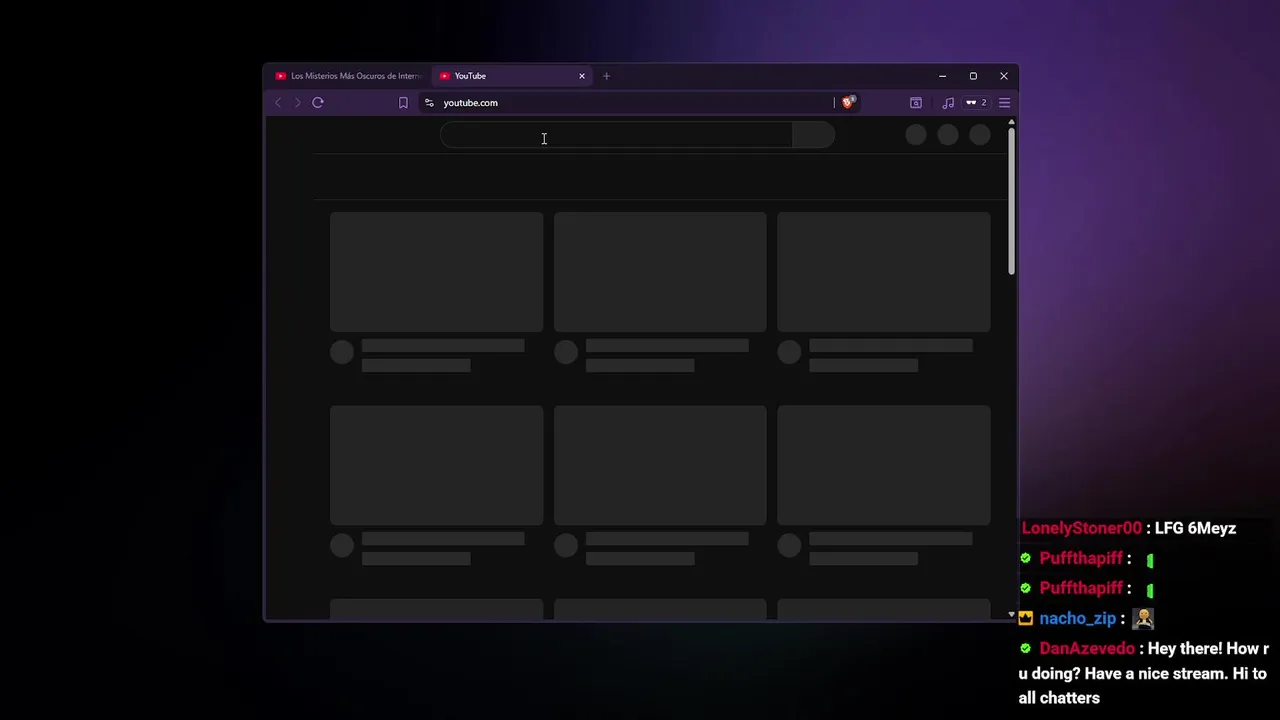Minimize the browser window
The height and width of the screenshot is (720, 1280).
coord(942,76)
